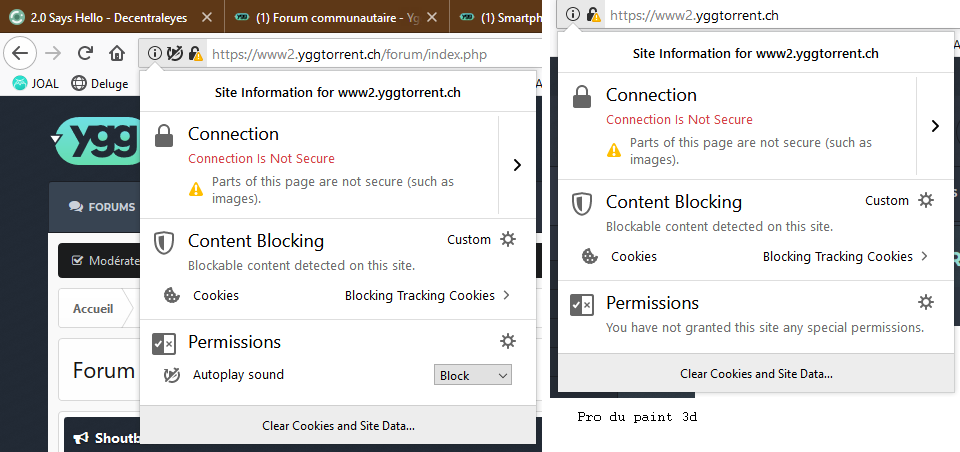Open the Deluge bookmark

point(100,83)
